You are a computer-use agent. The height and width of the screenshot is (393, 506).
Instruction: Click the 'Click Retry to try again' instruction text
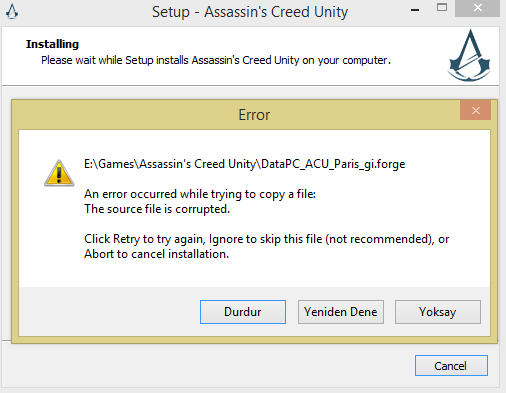(266, 239)
